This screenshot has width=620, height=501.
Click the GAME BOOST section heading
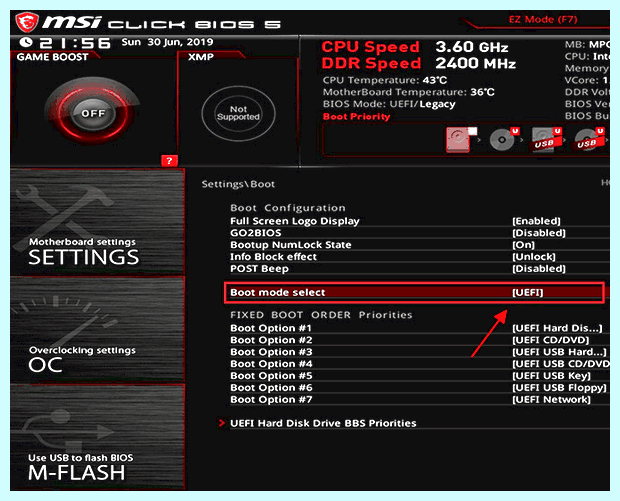[x=52, y=57]
